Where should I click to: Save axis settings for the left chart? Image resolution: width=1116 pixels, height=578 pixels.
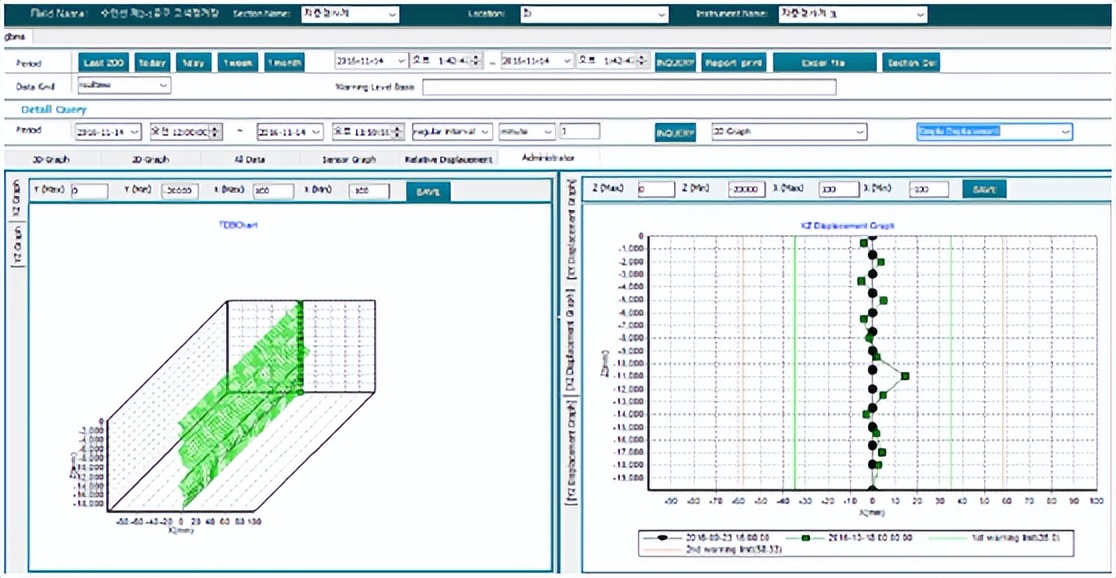tap(428, 190)
